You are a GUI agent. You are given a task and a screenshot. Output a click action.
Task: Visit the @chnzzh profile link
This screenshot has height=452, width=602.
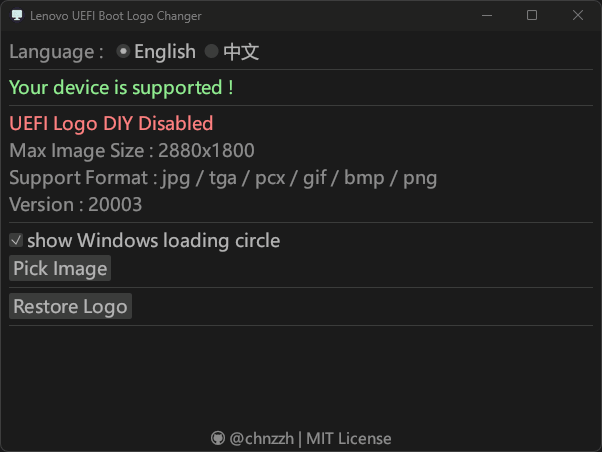(261, 439)
